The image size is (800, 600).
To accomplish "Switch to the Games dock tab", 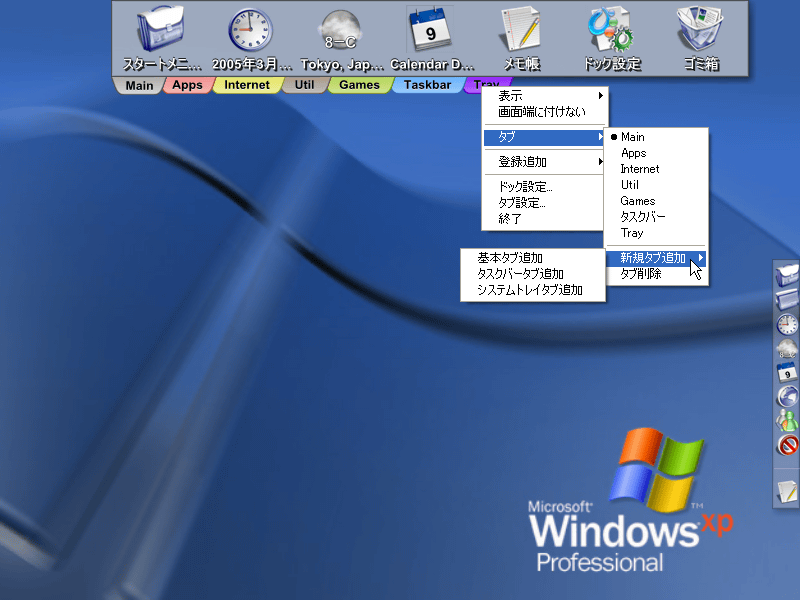I will 359,85.
